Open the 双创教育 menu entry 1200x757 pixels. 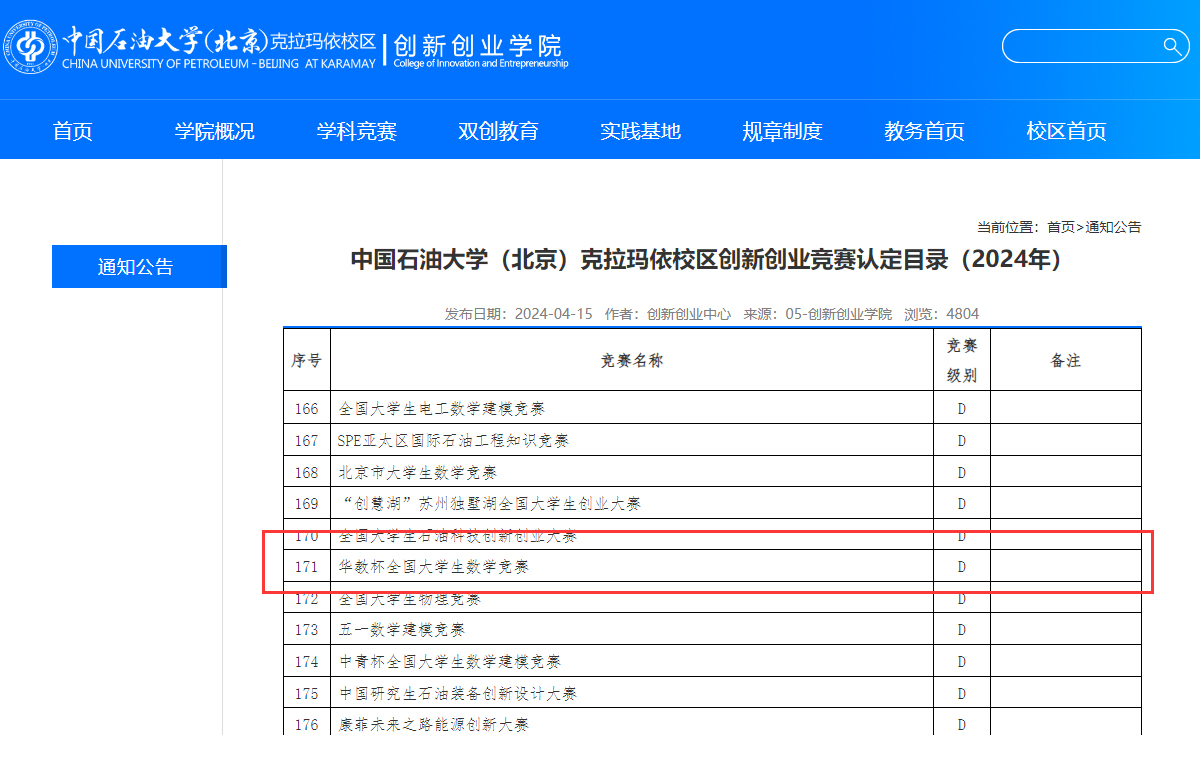point(498,130)
